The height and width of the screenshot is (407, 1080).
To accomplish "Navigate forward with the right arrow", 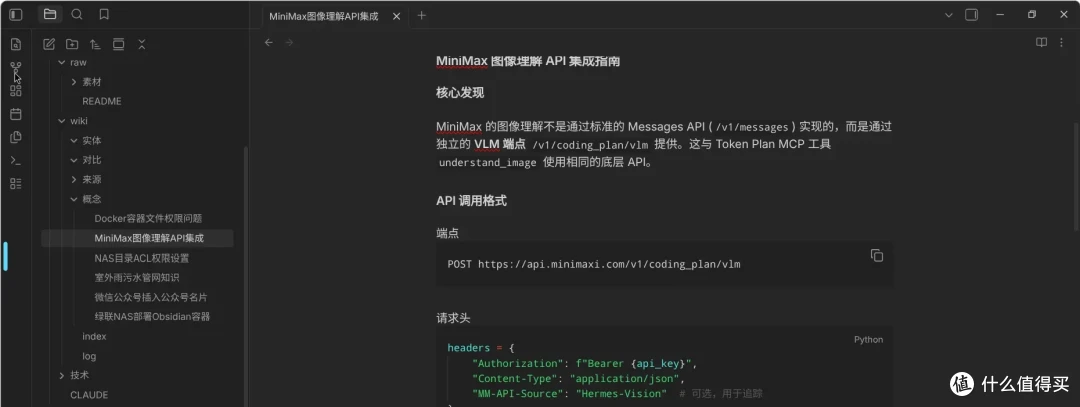I will click(x=289, y=43).
